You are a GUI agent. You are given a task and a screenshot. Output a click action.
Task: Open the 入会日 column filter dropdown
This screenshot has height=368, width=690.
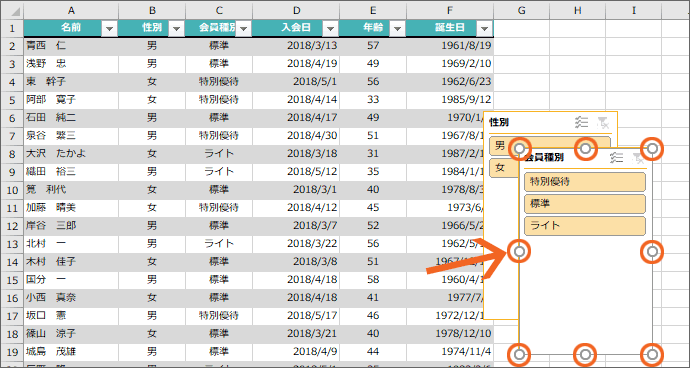click(x=330, y=29)
